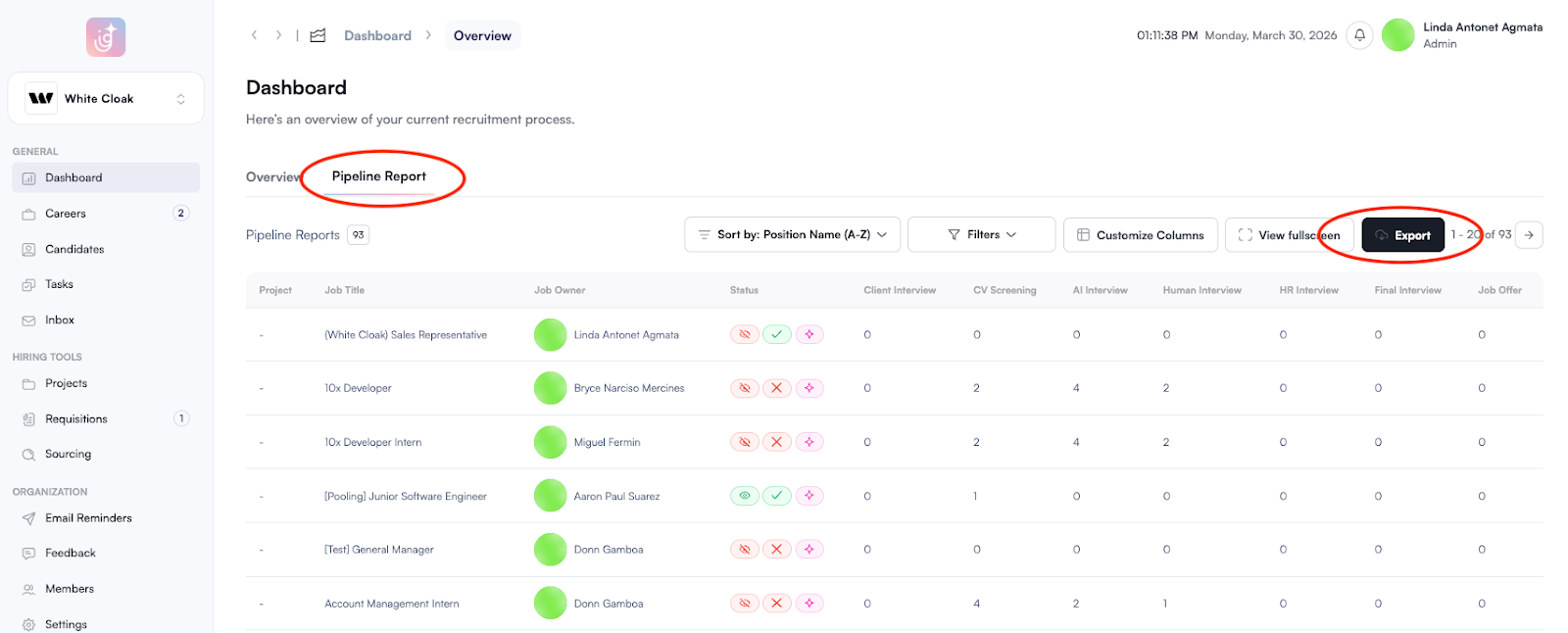Open notifications bell

(1359, 35)
